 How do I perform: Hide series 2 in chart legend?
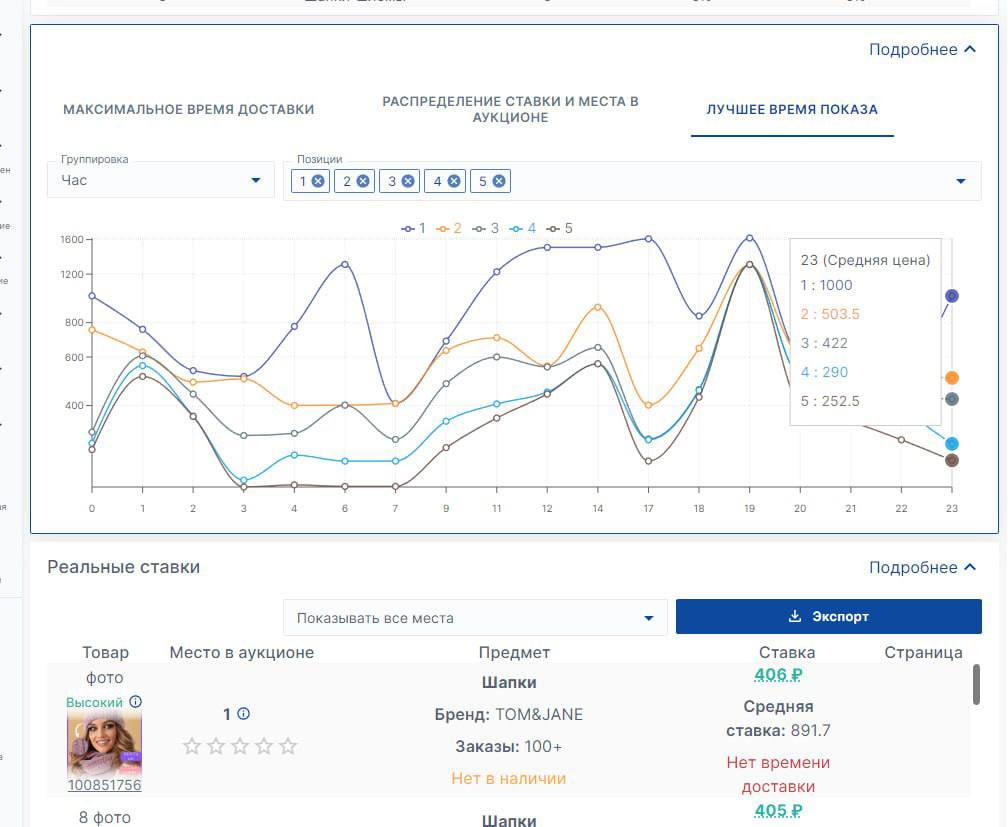pyautogui.click(x=449, y=228)
